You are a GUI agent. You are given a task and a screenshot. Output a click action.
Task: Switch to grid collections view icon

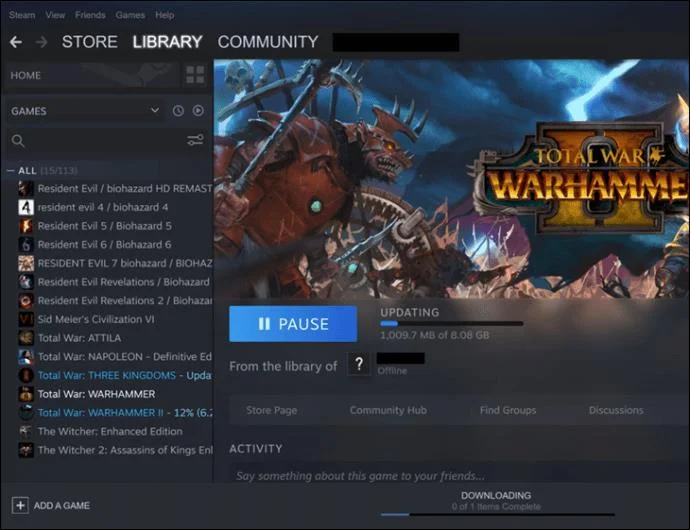pyautogui.click(x=195, y=75)
